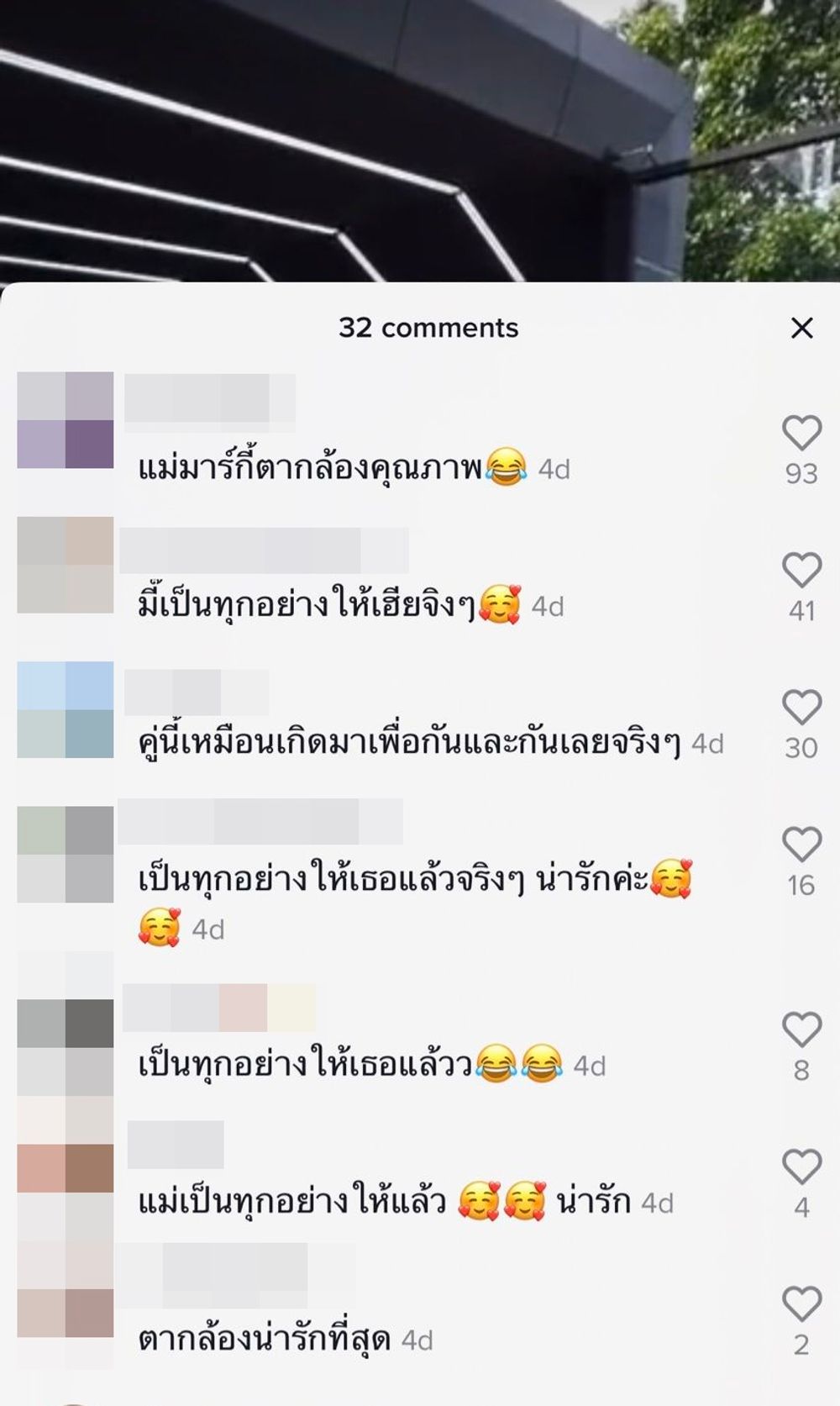Open avatar of the 'แม่เป็นทุกอย่างให้แล้ว' commenter
The height and width of the screenshot is (1406, 840).
pyautogui.click(x=66, y=1168)
